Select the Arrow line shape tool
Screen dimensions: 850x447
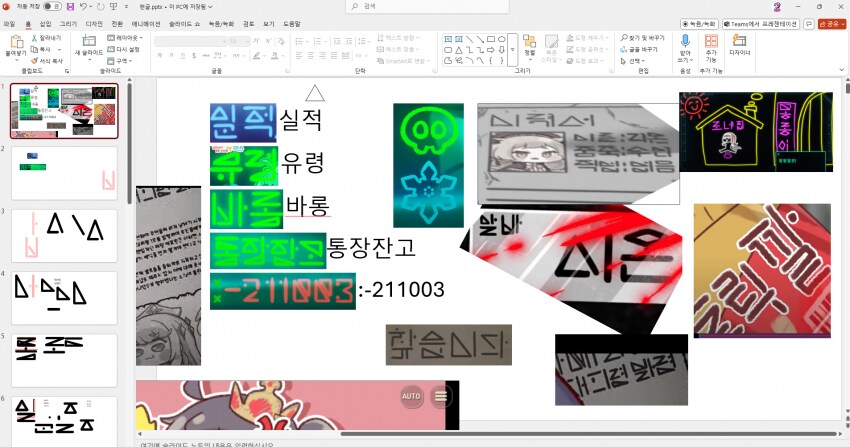480,39
